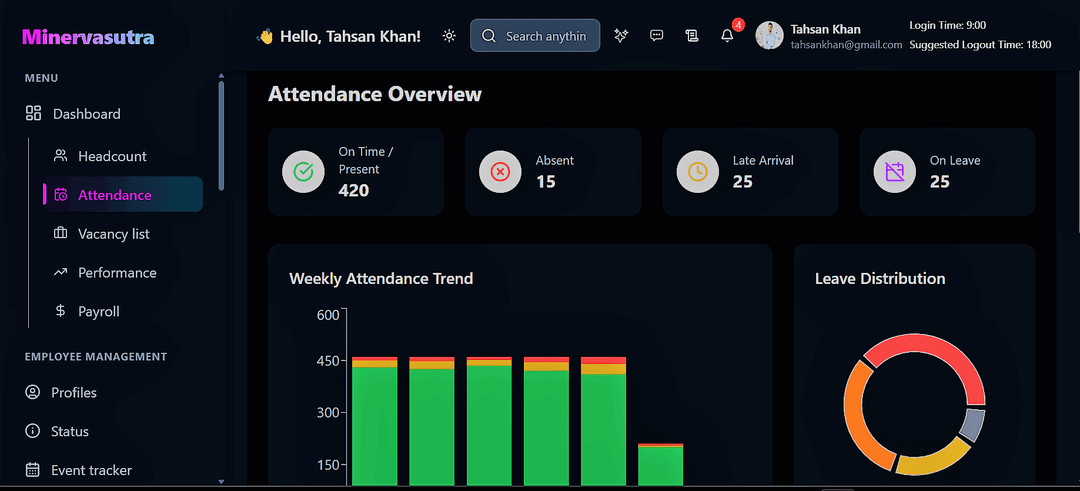Click the Profiles user circle icon
This screenshot has width=1080, height=491.
click(32, 393)
